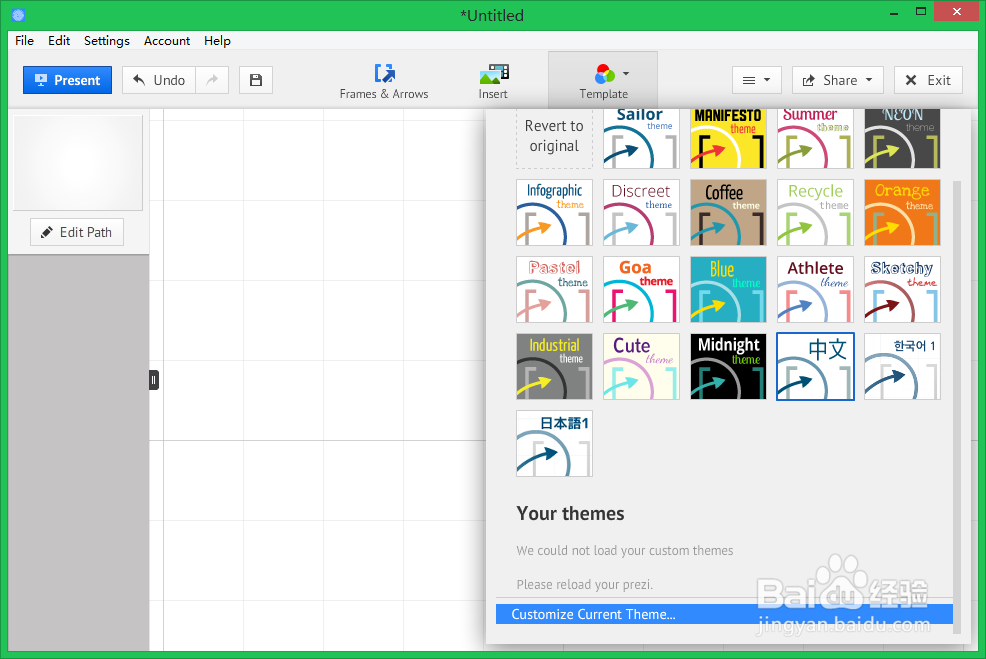Image resolution: width=986 pixels, height=659 pixels.
Task: Apply the Coffee theme
Action: click(728, 213)
